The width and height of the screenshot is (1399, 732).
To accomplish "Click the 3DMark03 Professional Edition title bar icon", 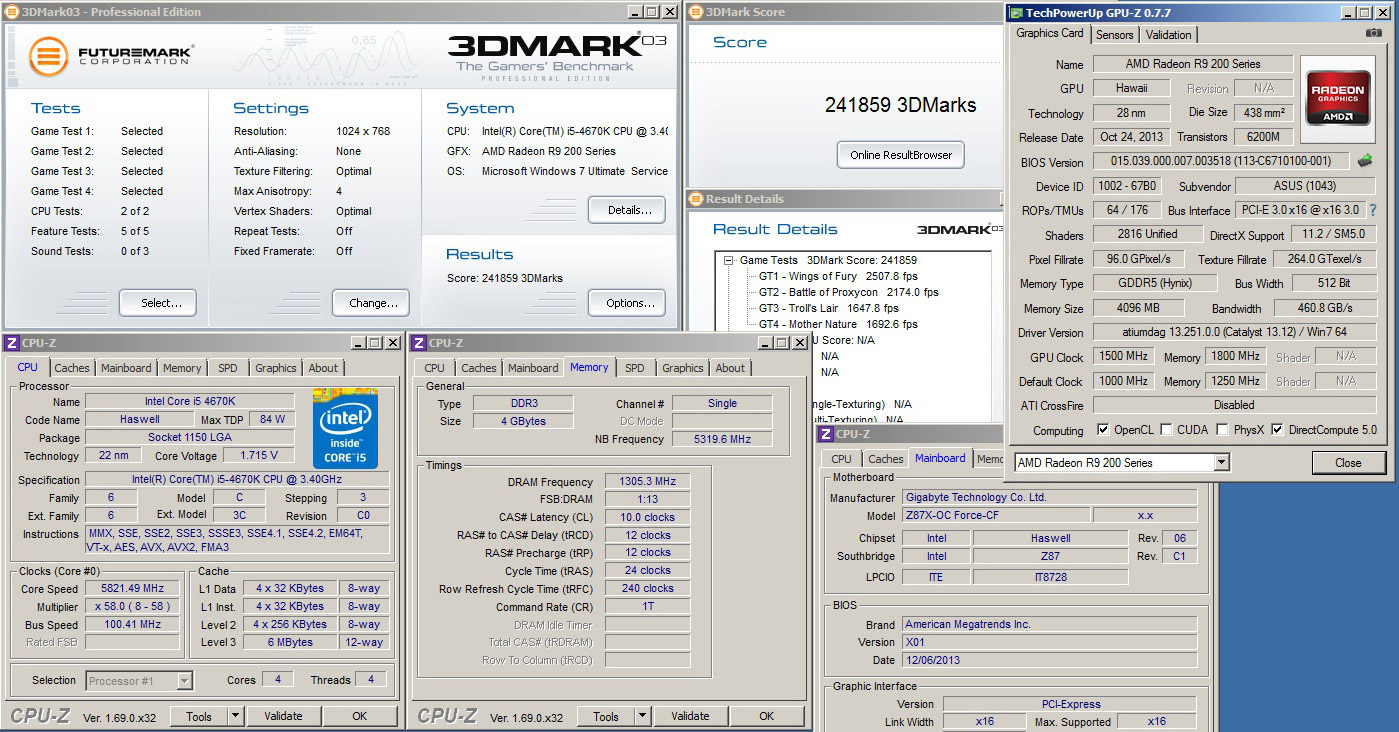I will [10, 12].
